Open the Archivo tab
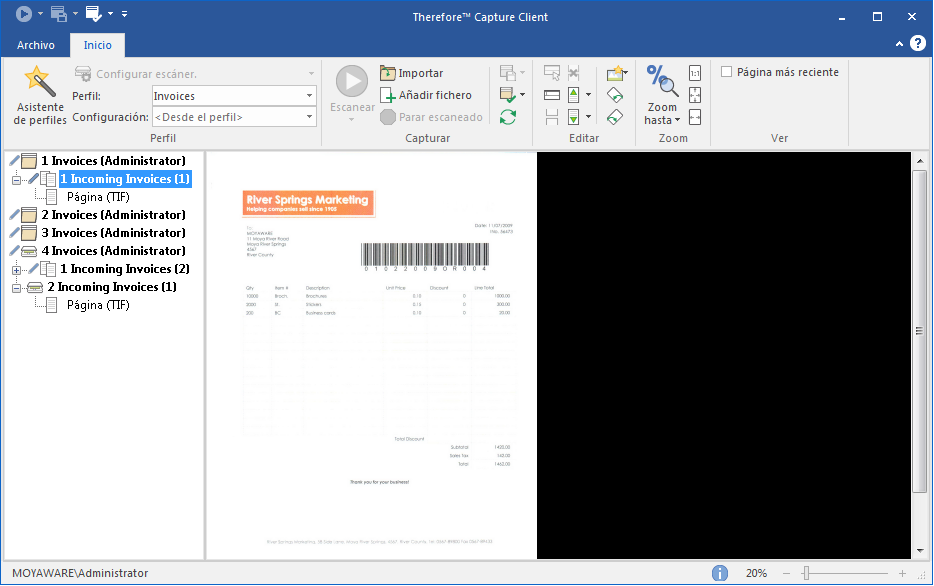934x586 pixels. 36,45
